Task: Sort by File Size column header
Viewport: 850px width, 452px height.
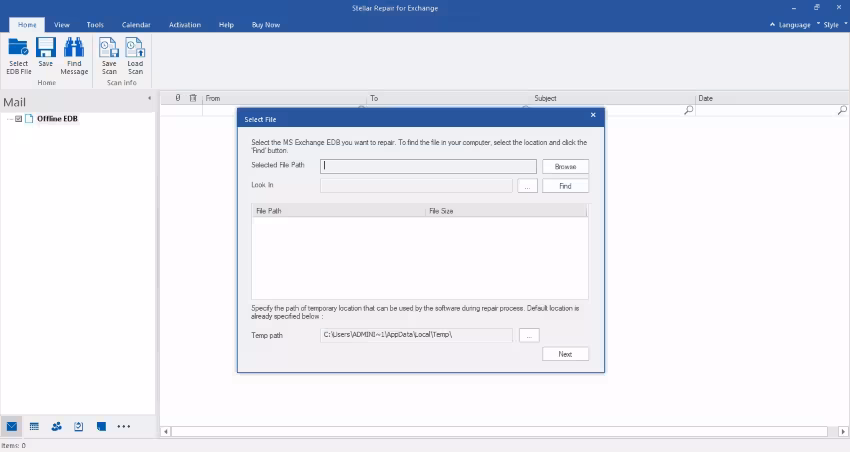Action: pos(506,211)
